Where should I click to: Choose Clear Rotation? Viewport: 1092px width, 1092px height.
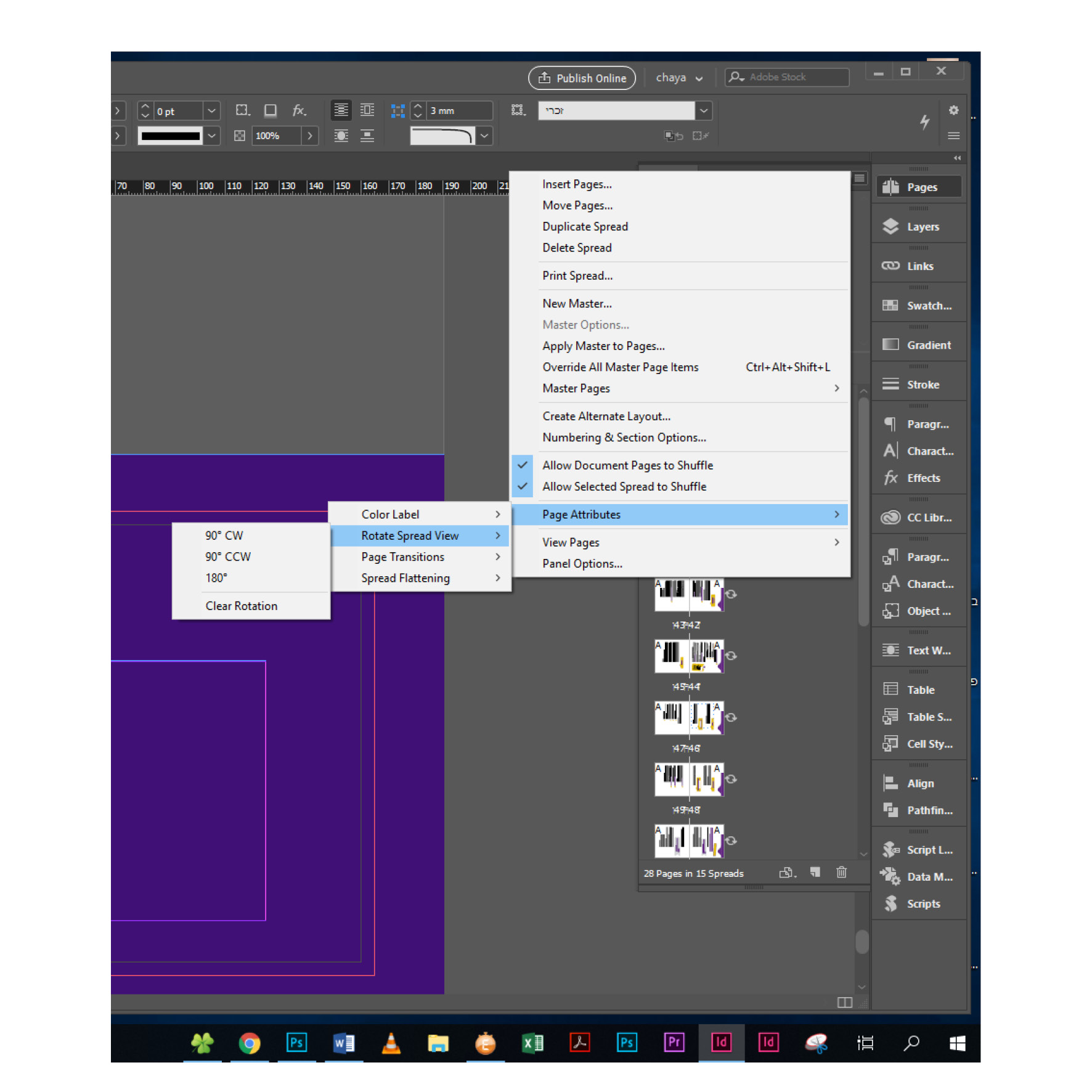point(251,606)
